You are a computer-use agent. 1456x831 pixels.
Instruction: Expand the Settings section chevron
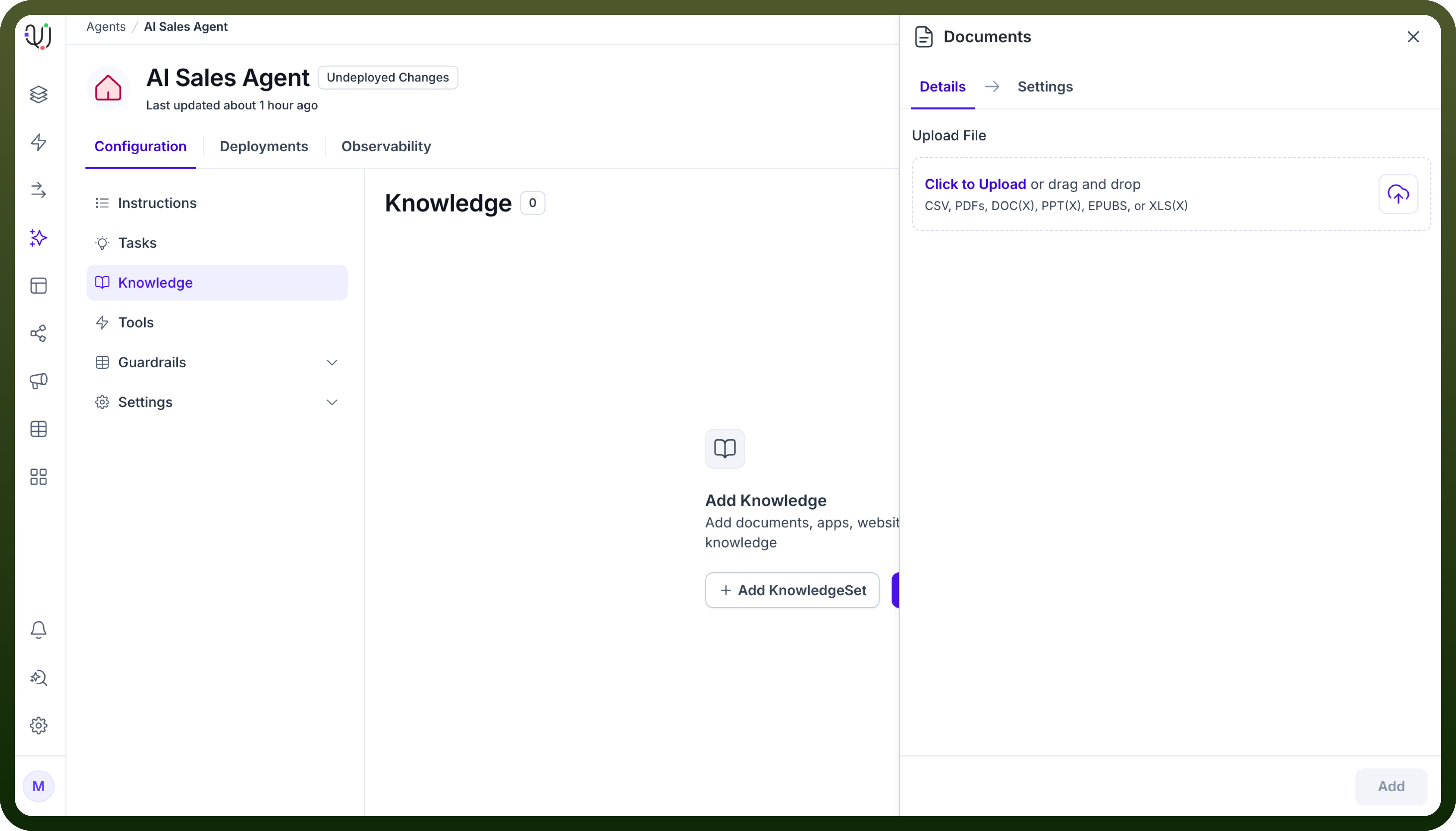pyautogui.click(x=332, y=402)
